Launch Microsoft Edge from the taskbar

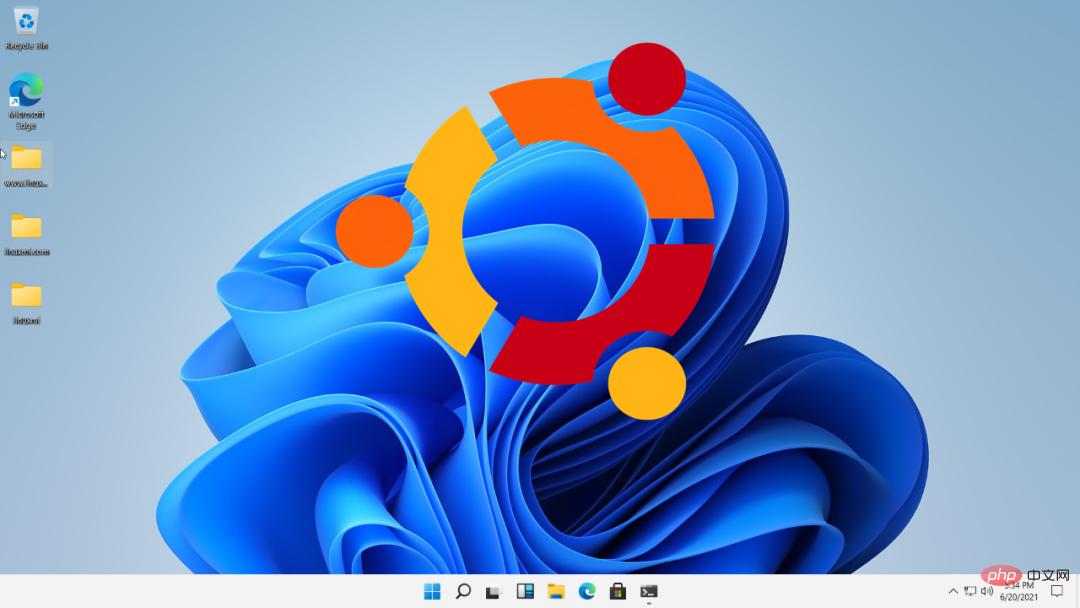tap(587, 591)
